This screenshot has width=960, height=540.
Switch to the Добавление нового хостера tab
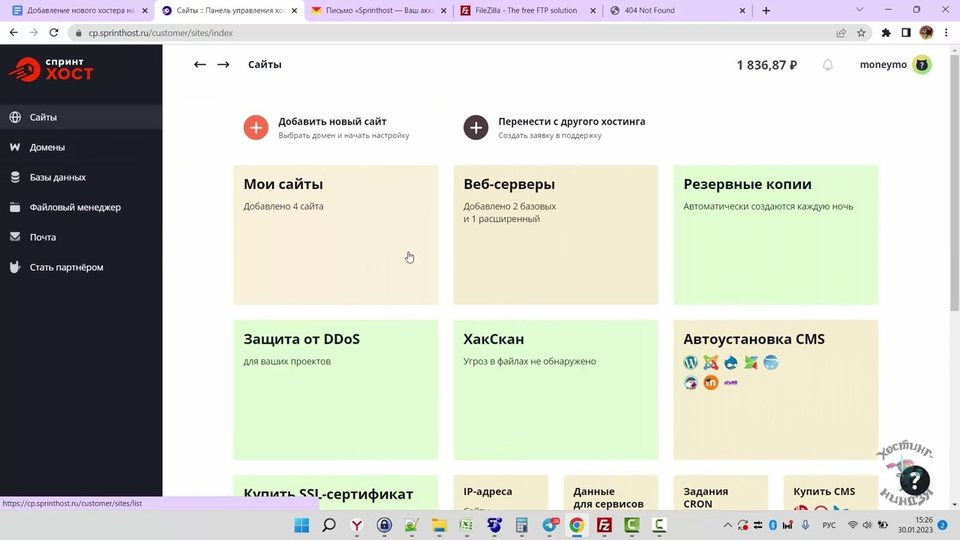tap(78, 10)
